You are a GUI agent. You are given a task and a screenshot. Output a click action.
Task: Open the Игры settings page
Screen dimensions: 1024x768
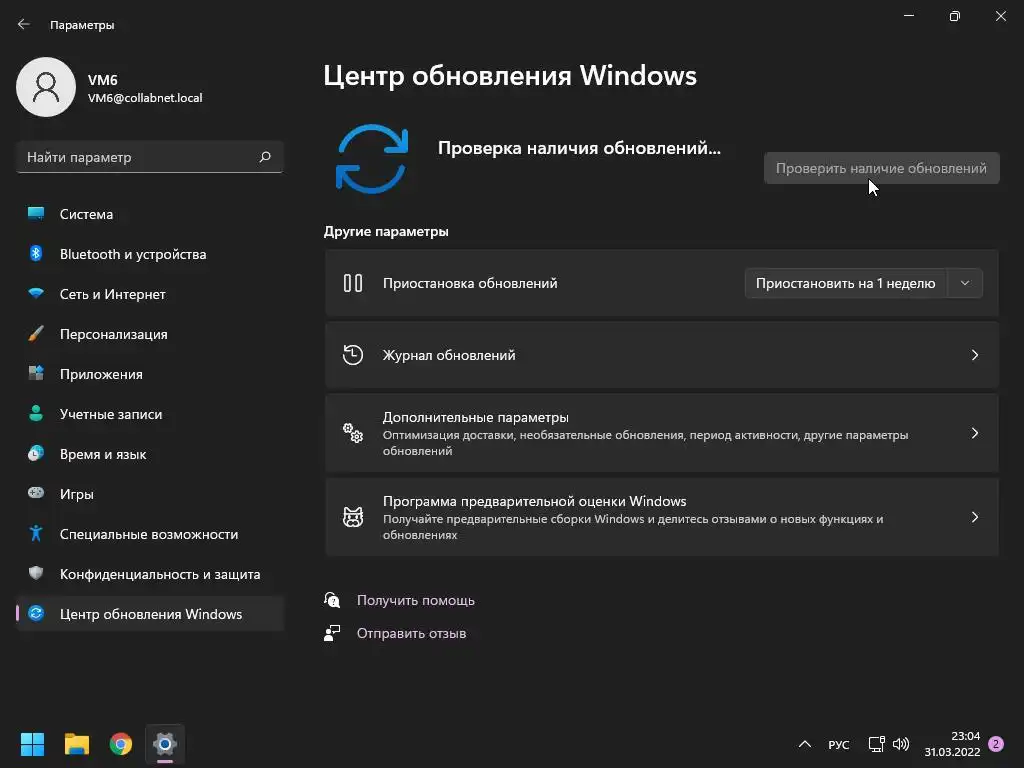tap(150, 494)
